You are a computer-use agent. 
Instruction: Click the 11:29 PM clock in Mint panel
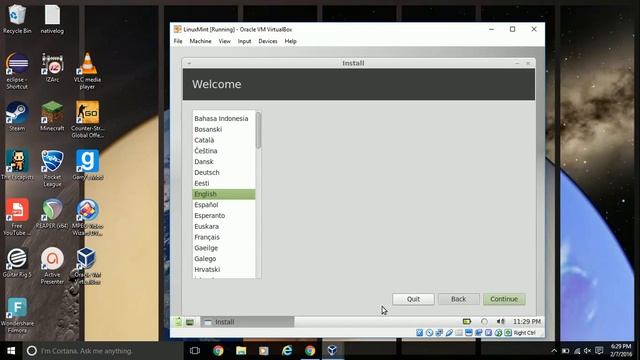point(527,322)
